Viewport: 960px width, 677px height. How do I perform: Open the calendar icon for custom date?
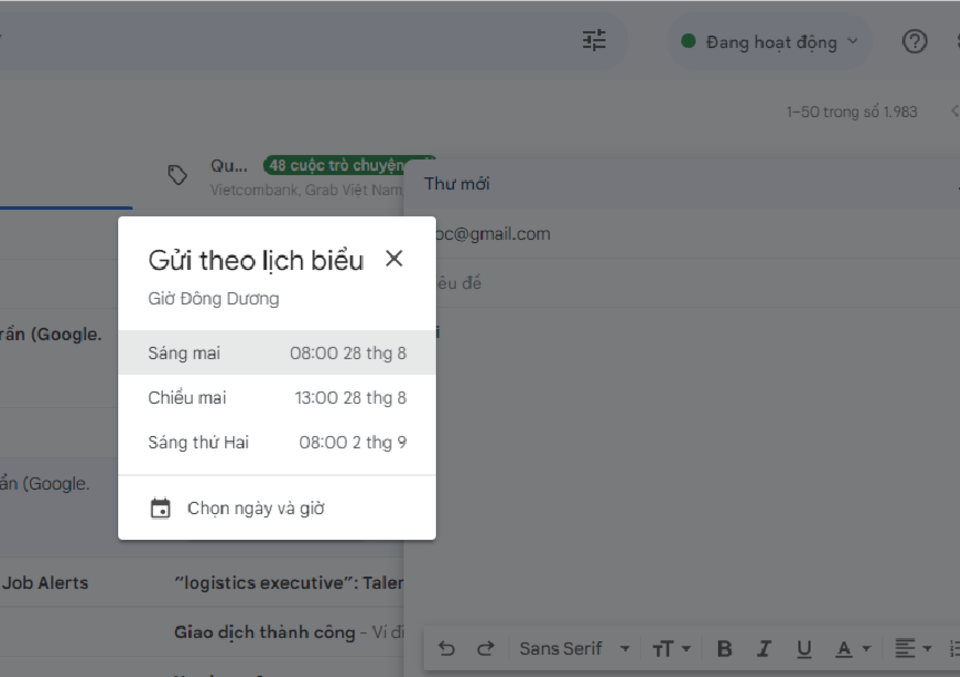coord(160,509)
